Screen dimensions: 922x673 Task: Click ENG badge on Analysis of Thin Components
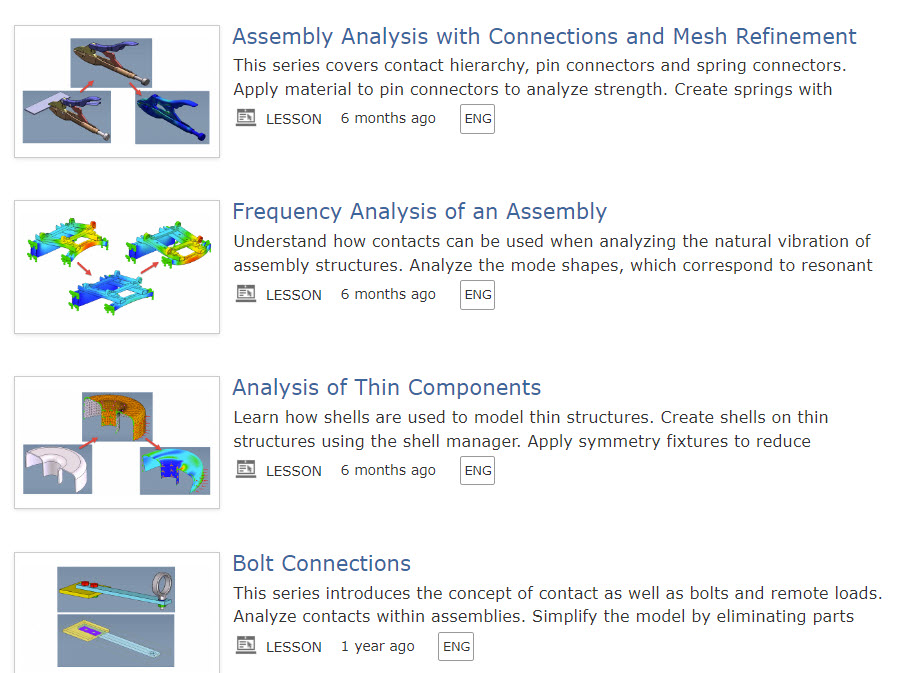pyautogui.click(x=477, y=470)
